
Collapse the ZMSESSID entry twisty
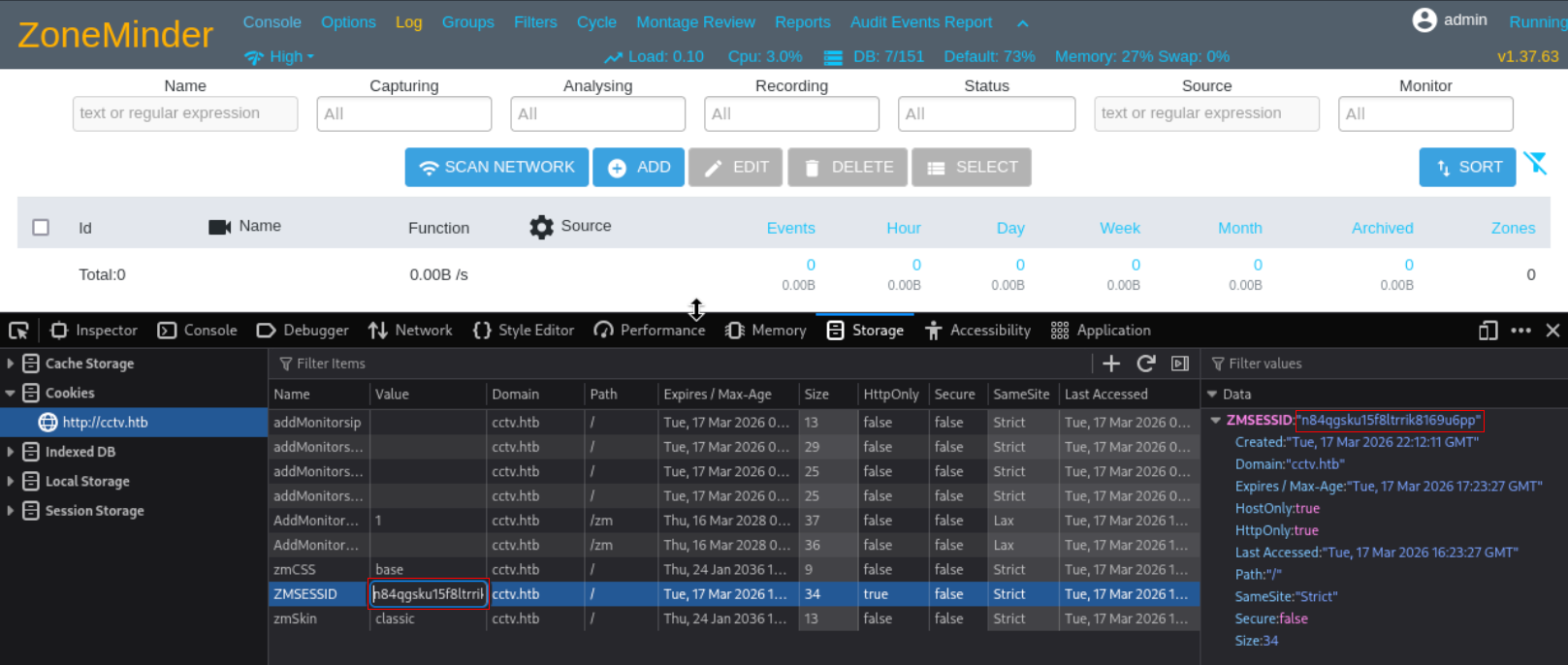pos(1216,421)
